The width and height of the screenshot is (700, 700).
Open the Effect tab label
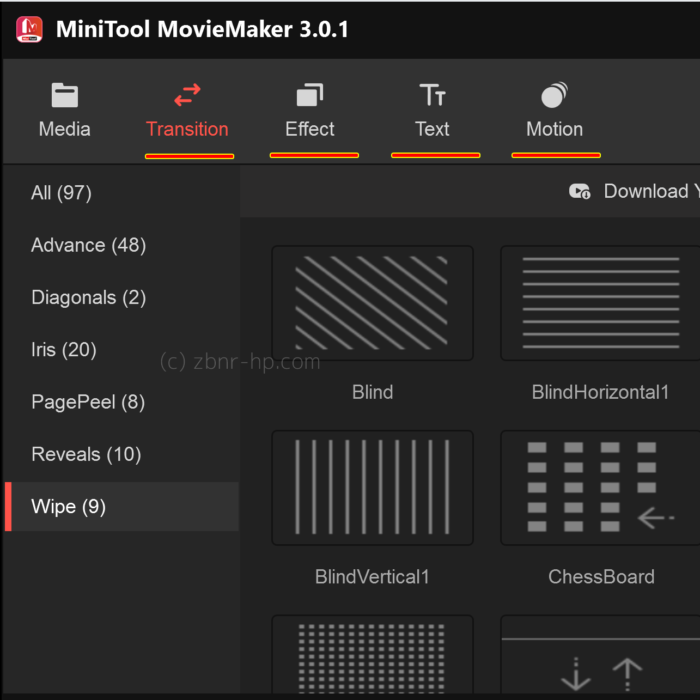(310, 129)
